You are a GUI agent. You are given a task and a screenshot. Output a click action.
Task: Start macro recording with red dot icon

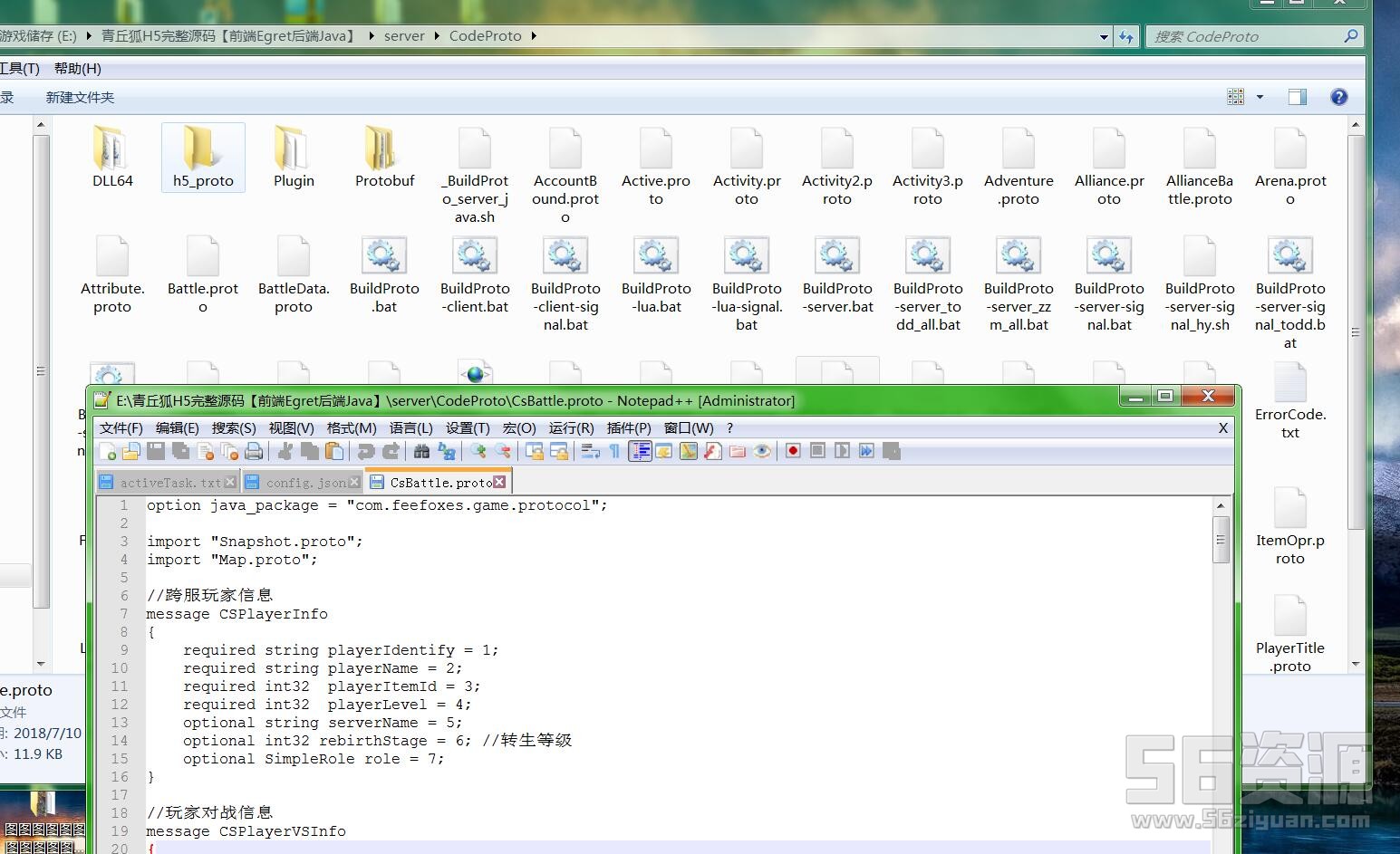click(x=793, y=451)
